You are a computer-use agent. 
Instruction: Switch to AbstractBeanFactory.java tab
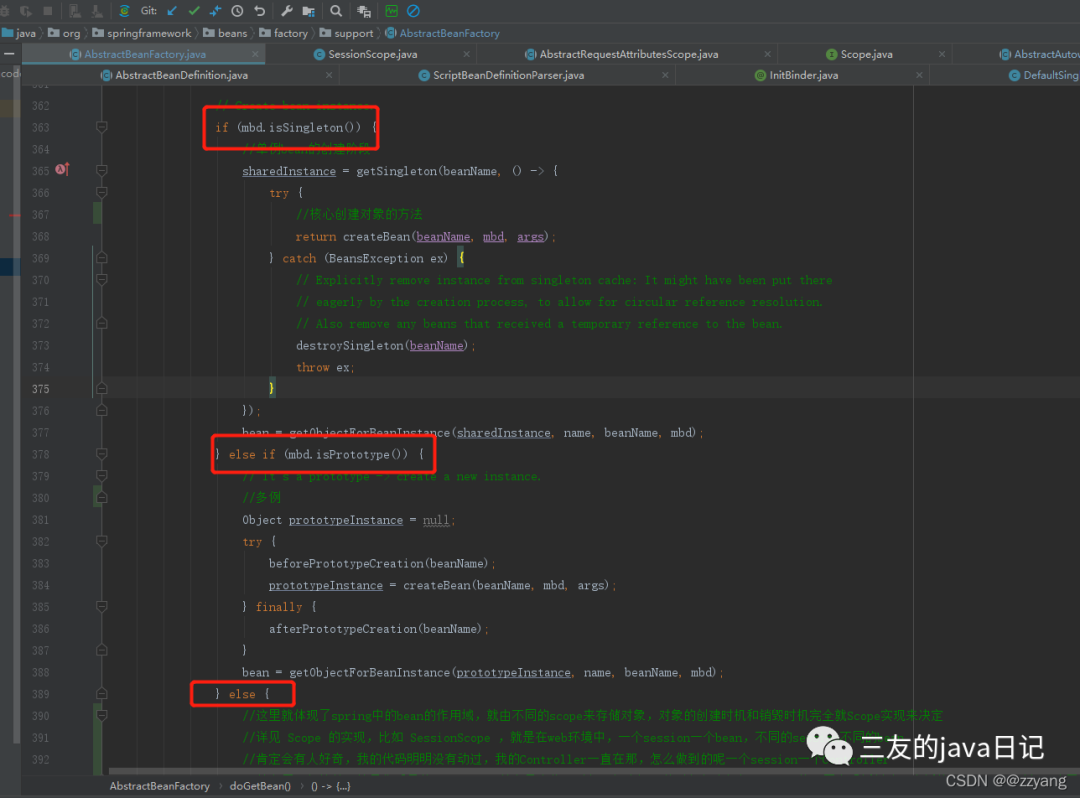[x=145, y=54]
